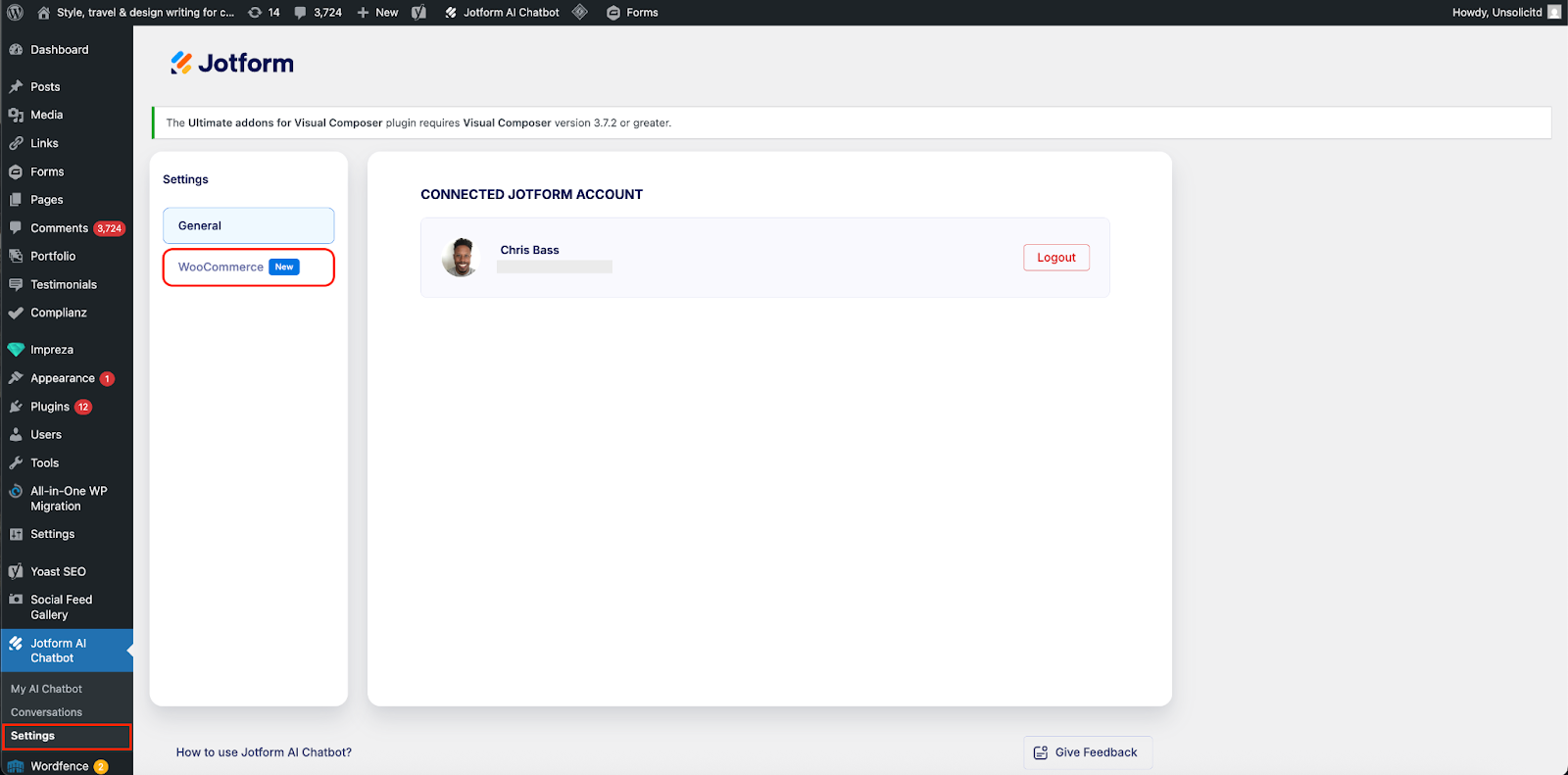Select the General settings tab

[x=248, y=225]
